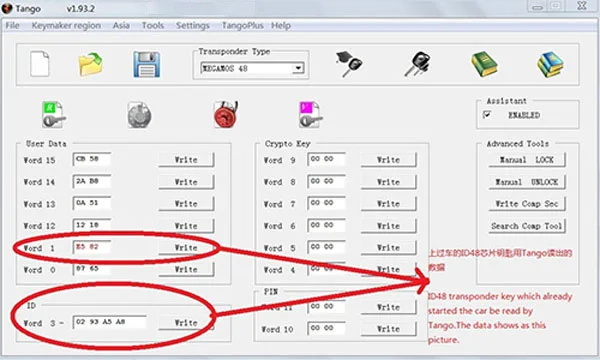Viewport: 600px width, 360px height.
Task: Open the Settings menu
Action: 192,26
